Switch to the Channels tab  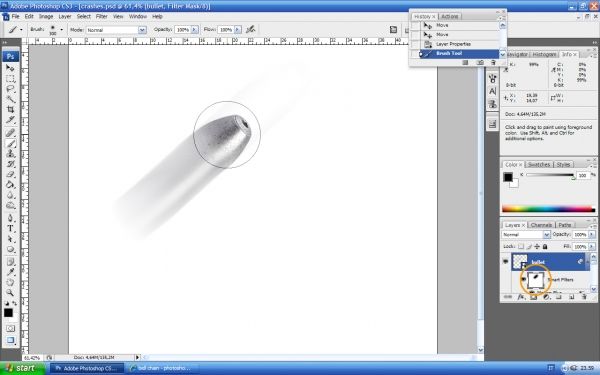click(541, 225)
